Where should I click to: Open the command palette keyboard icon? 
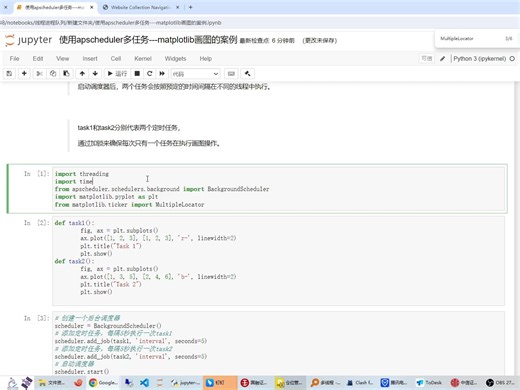point(231,74)
